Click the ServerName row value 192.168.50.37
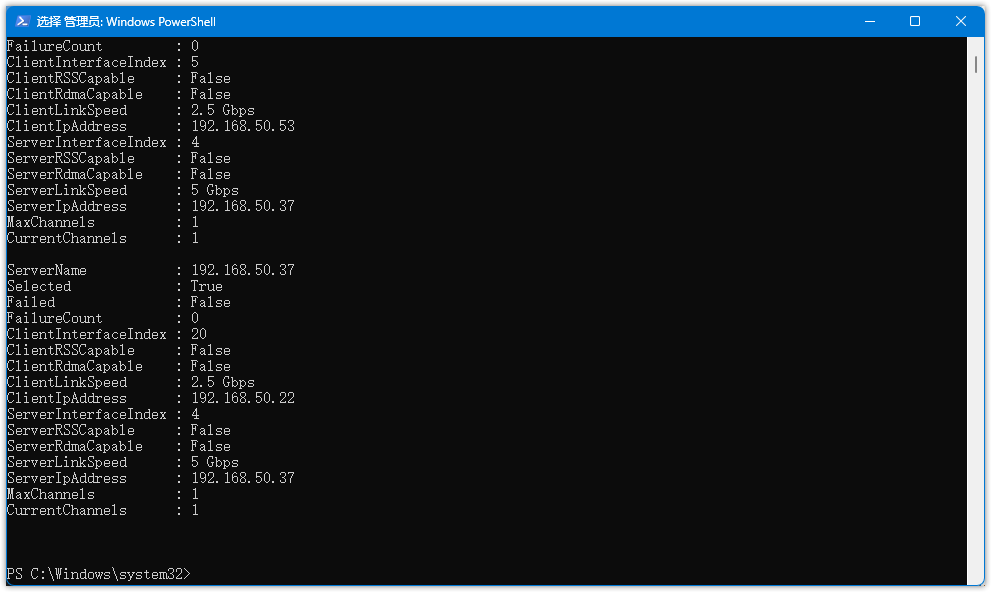This screenshot has height=592, width=991. [x=243, y=270]
